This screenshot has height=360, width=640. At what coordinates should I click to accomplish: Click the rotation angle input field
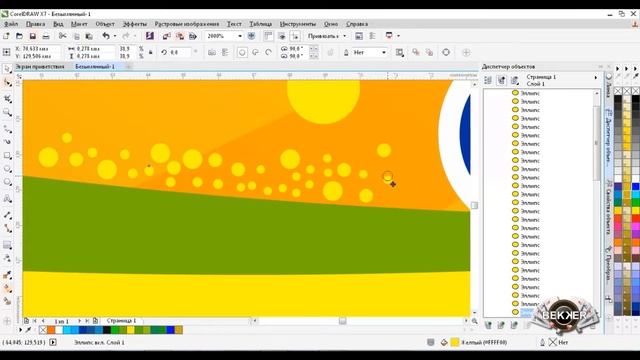pos(180,52)
